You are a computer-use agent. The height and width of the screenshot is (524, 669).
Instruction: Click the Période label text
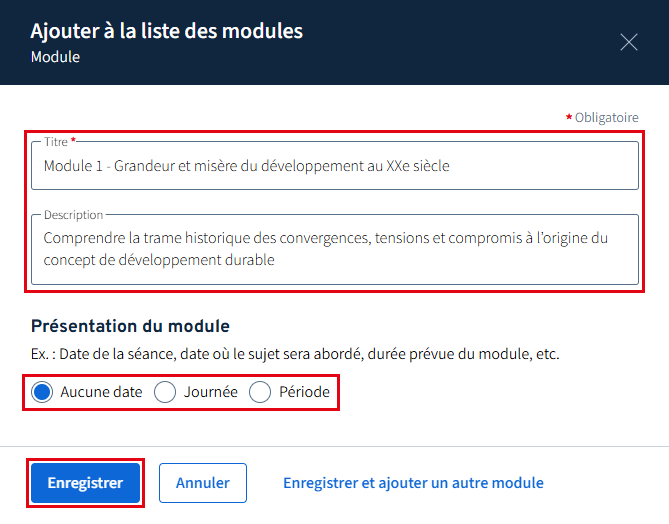(304, 392)
